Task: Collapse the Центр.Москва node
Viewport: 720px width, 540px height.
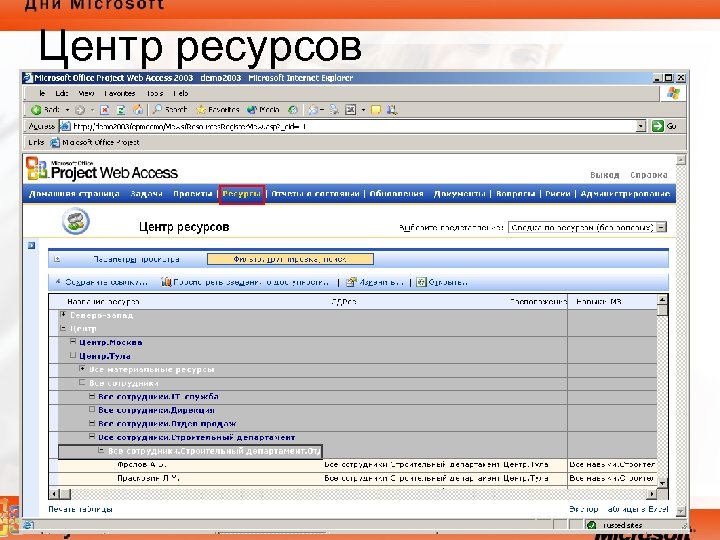Action: tap(73, 341)
